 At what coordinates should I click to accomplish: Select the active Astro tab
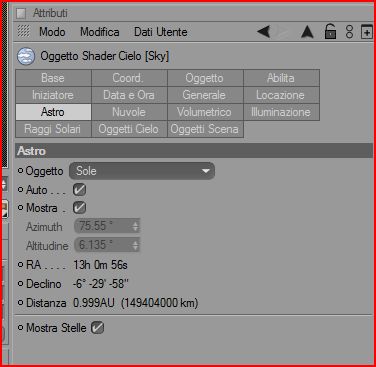[x=53, y=112]
